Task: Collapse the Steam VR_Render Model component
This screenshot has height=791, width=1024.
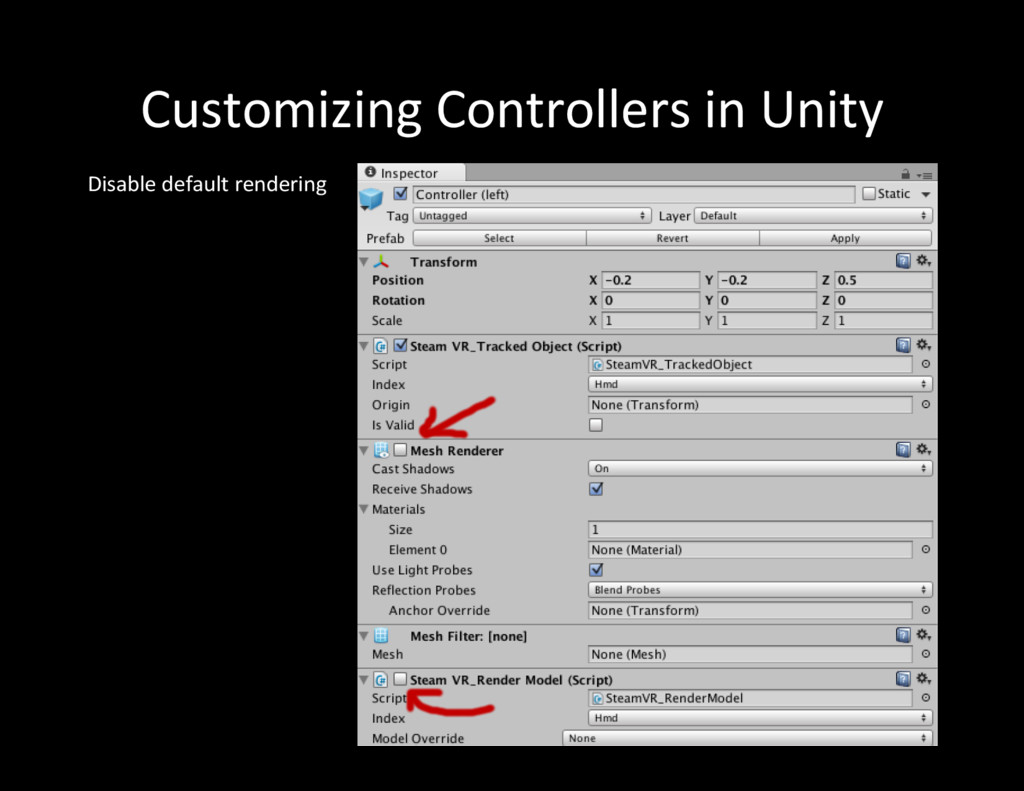Action: (364, 680)
